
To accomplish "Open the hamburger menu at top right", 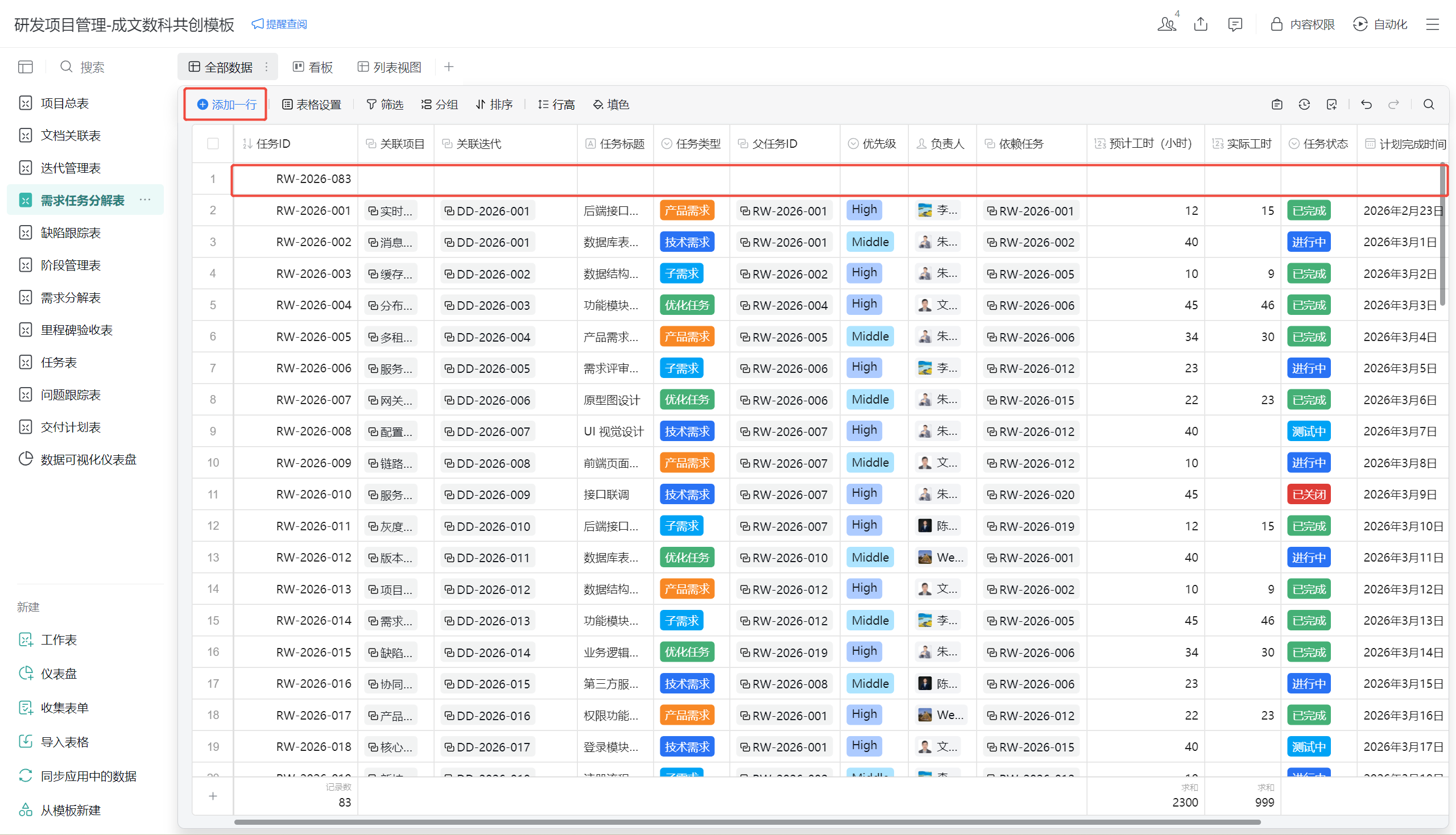I will click(1433, 24).
